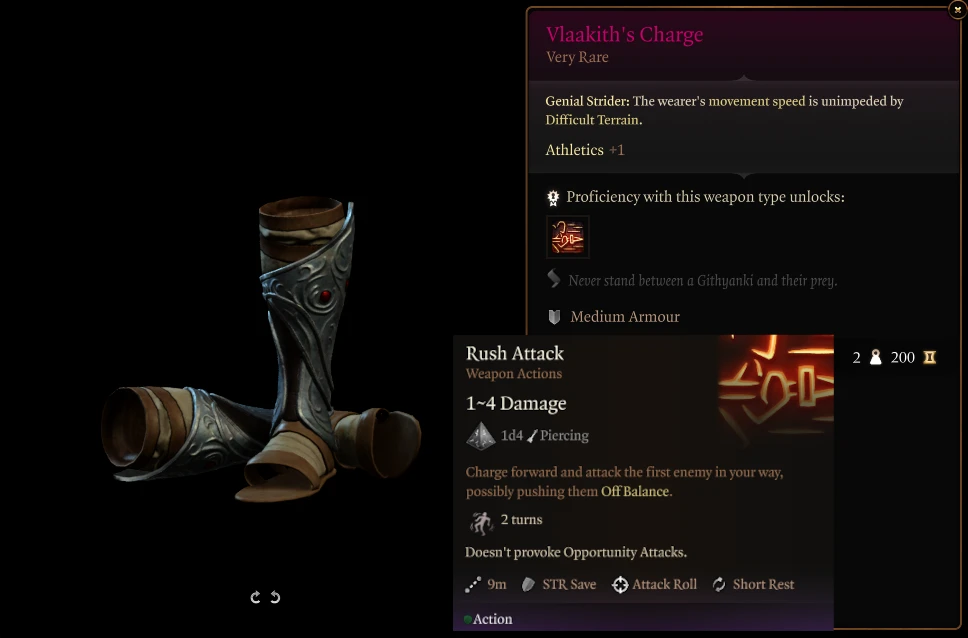The height and width of the screenshot is (638, 968).
Task: Rotate the boots model counterclockwise
Action: (x=275, y=597)
